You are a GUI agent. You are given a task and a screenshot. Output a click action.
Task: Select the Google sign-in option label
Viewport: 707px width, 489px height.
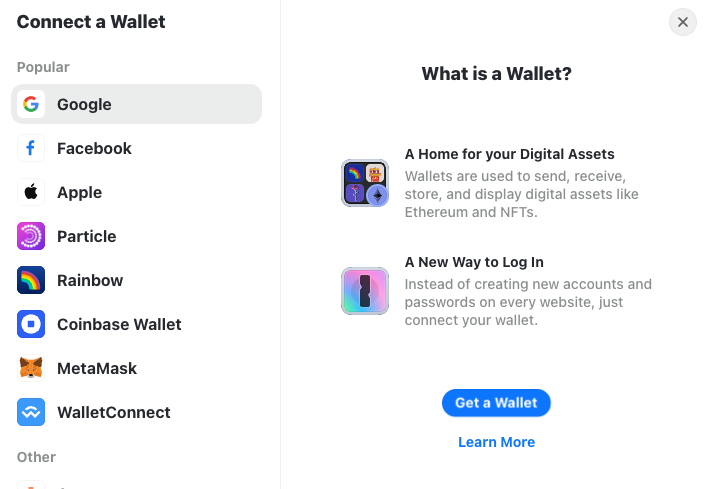coord(84,105)
